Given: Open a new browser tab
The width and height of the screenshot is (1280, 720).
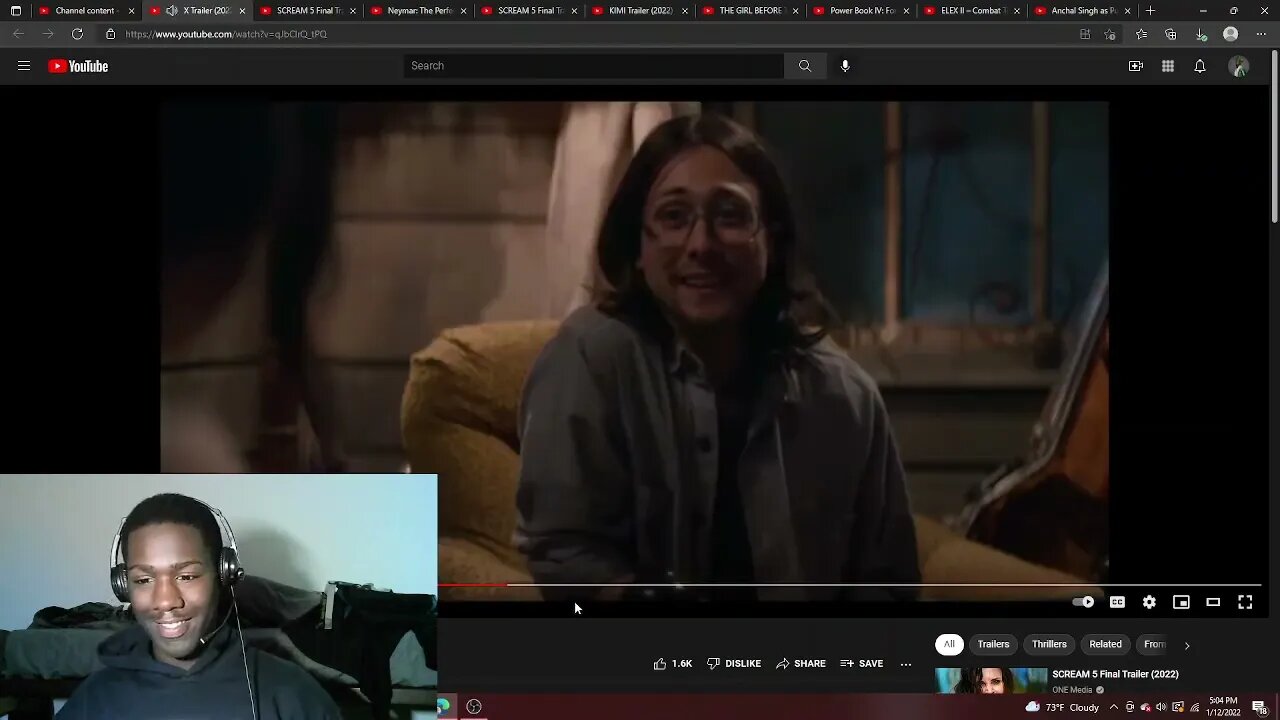Looking at the screenshot, I should (1150, 11).
